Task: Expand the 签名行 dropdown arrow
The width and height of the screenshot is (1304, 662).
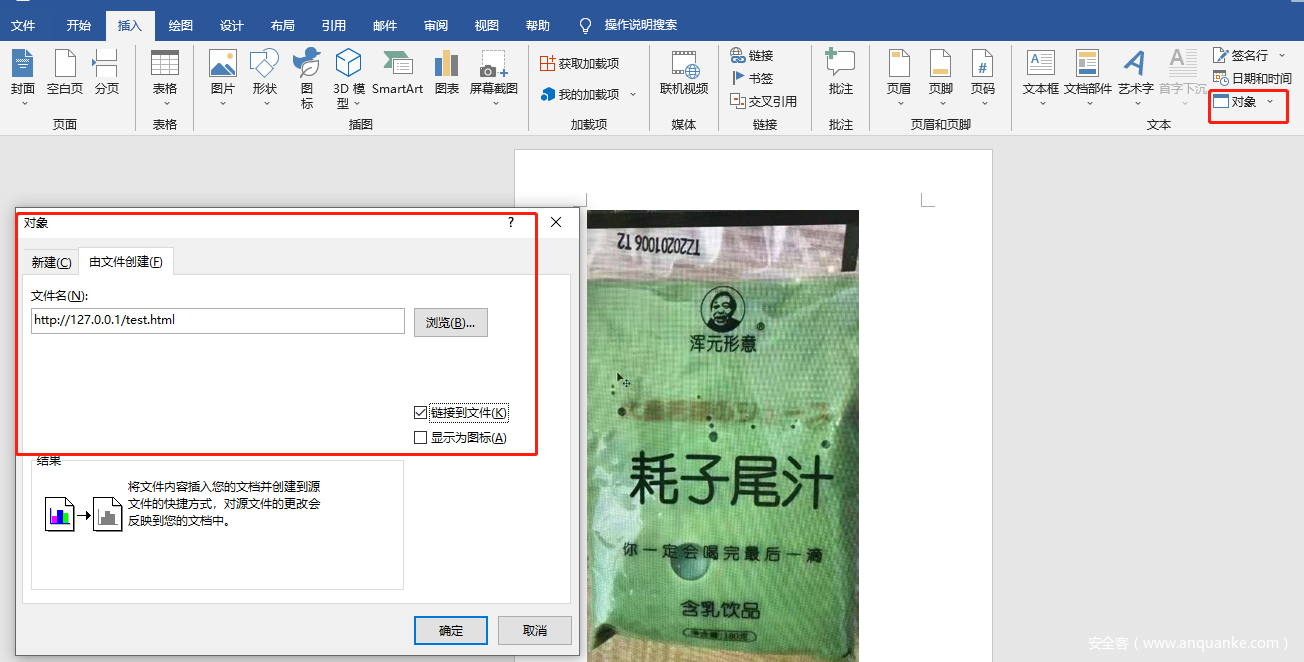Action: pos(1282,56)
